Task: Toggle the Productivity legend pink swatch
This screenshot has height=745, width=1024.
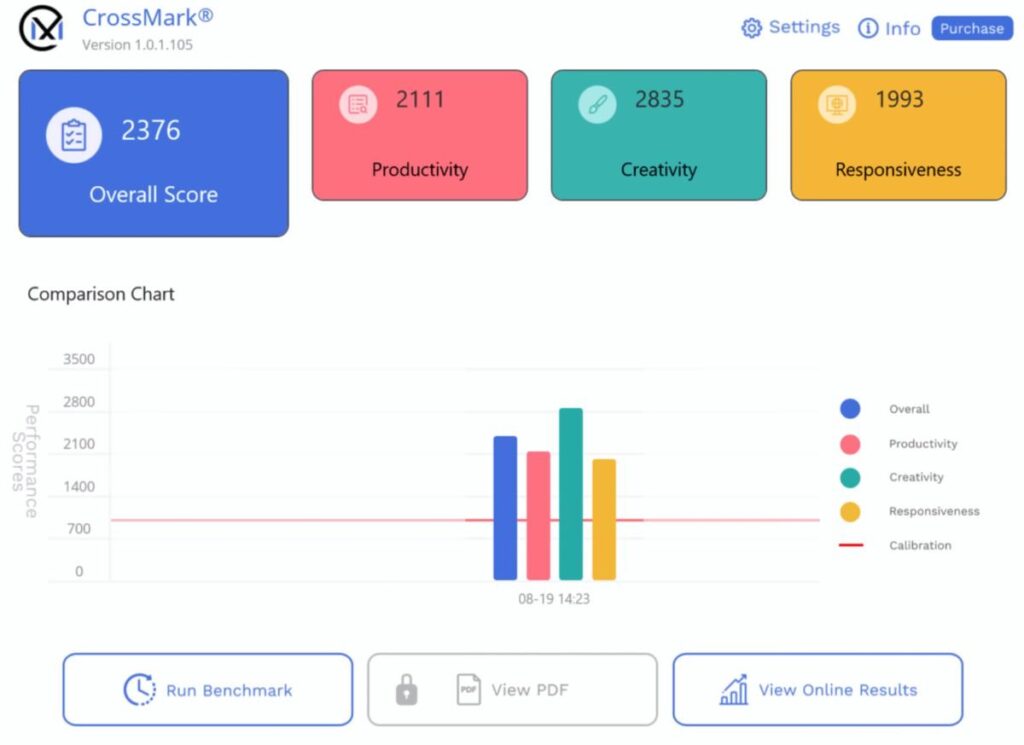Action: tap(850, 444)
